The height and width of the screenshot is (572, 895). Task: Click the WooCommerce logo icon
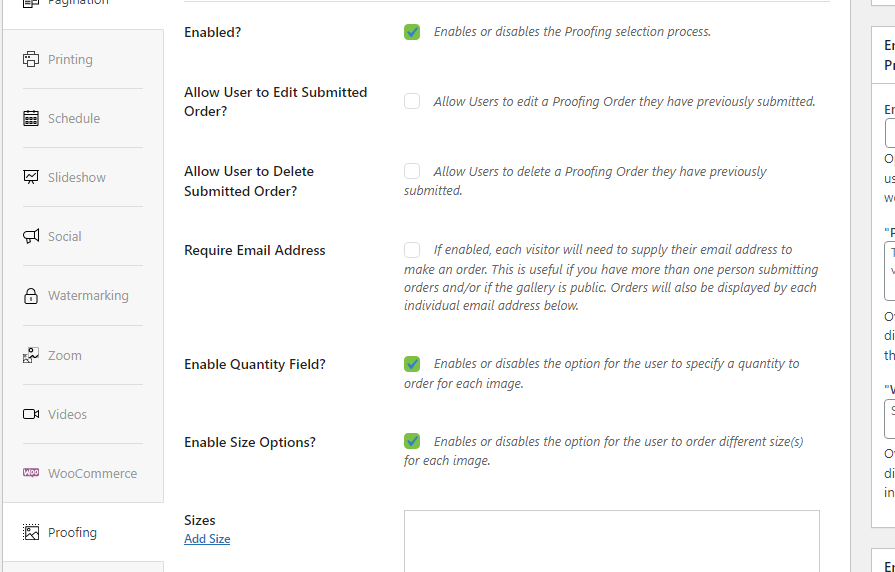click(x=31, y=473)
